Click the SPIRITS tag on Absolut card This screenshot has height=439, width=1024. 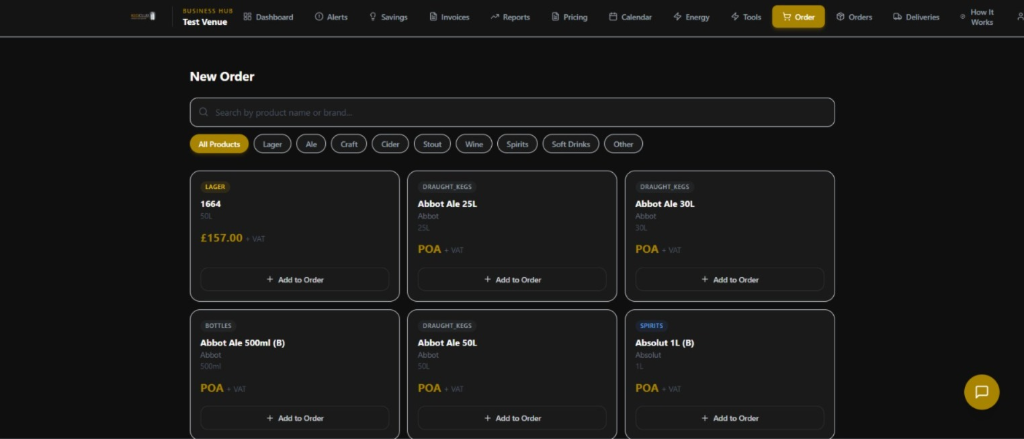coord(651,325)
